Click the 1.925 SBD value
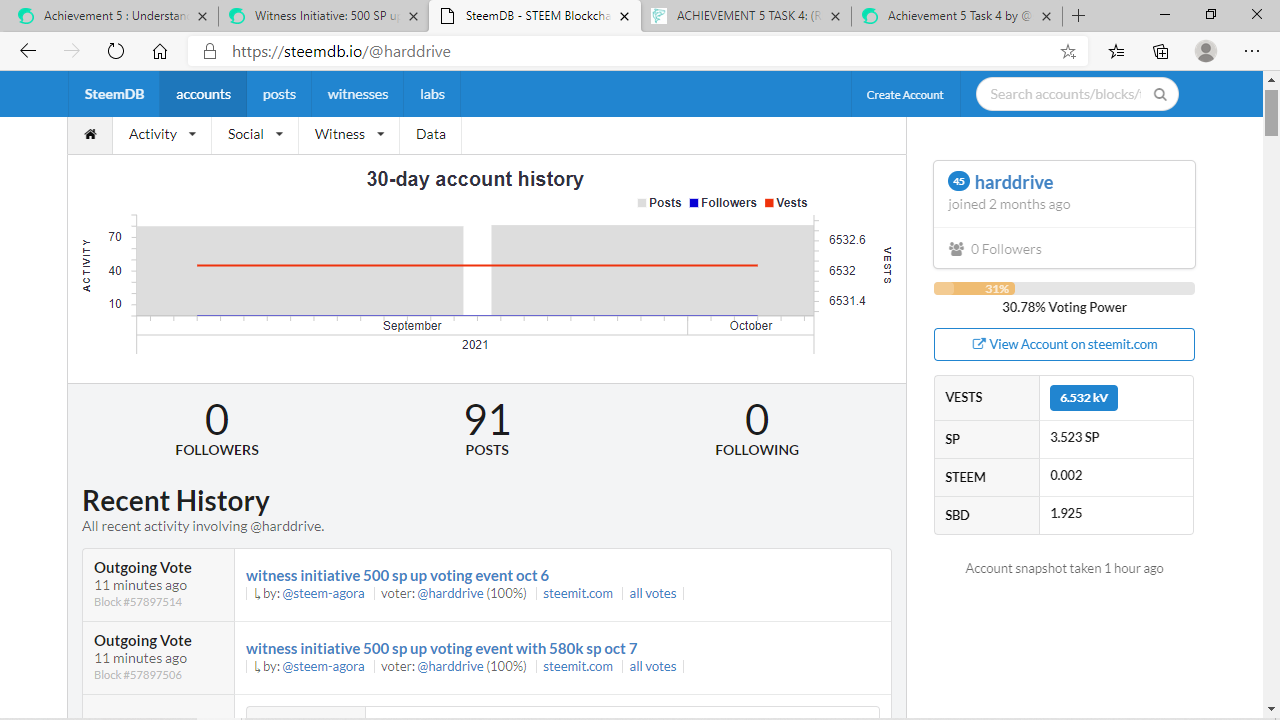 [1066, 514]
